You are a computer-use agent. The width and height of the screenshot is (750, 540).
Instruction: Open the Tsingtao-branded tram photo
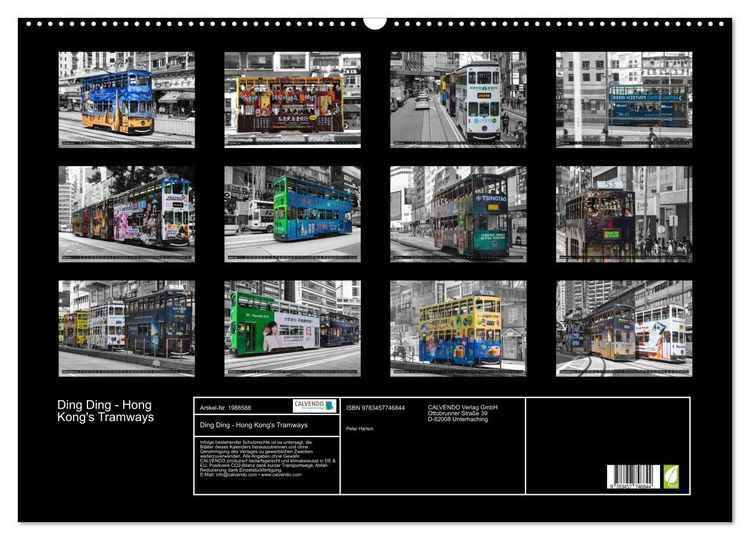coord(458,214)
